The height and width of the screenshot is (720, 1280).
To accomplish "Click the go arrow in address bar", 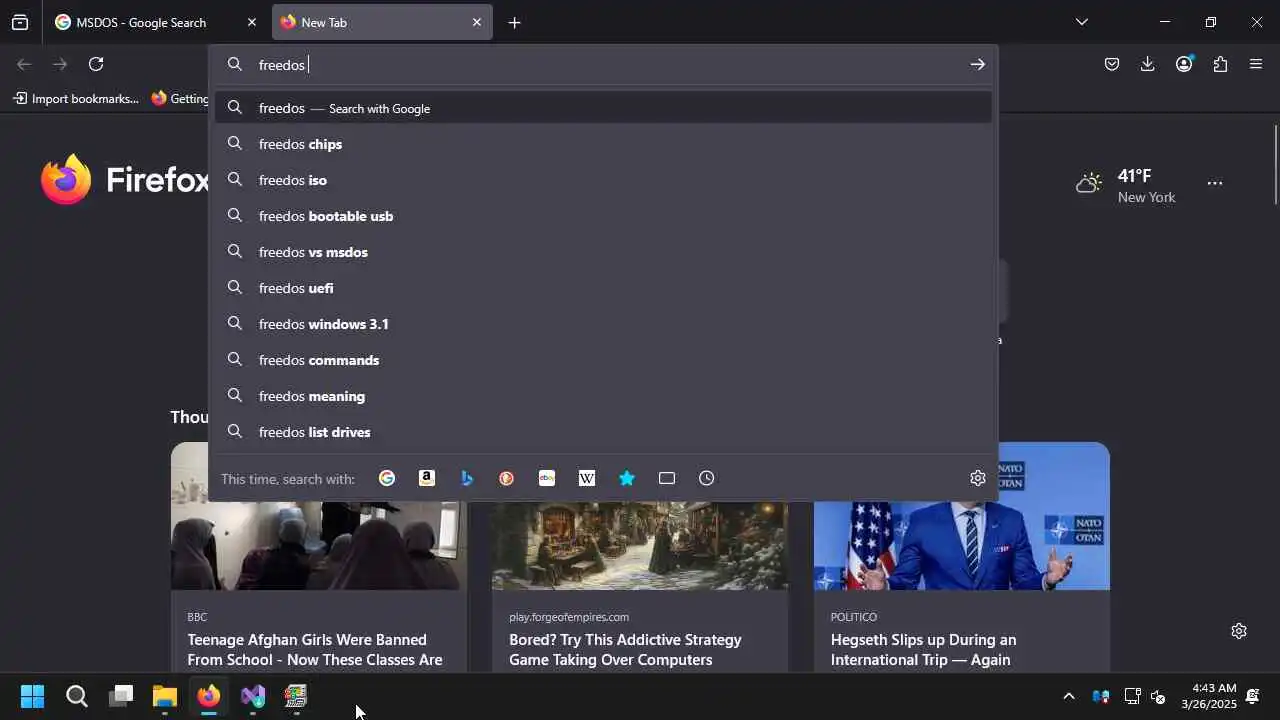I will [x=977, y=64].
